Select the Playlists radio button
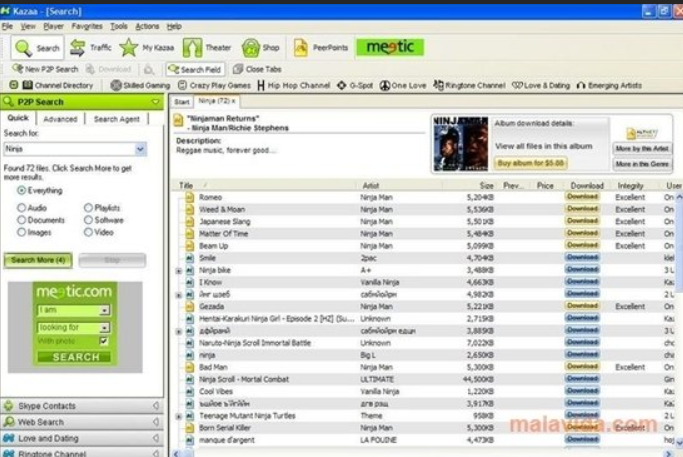Viewport: 683px width, 457px height. tap(88, 208)
